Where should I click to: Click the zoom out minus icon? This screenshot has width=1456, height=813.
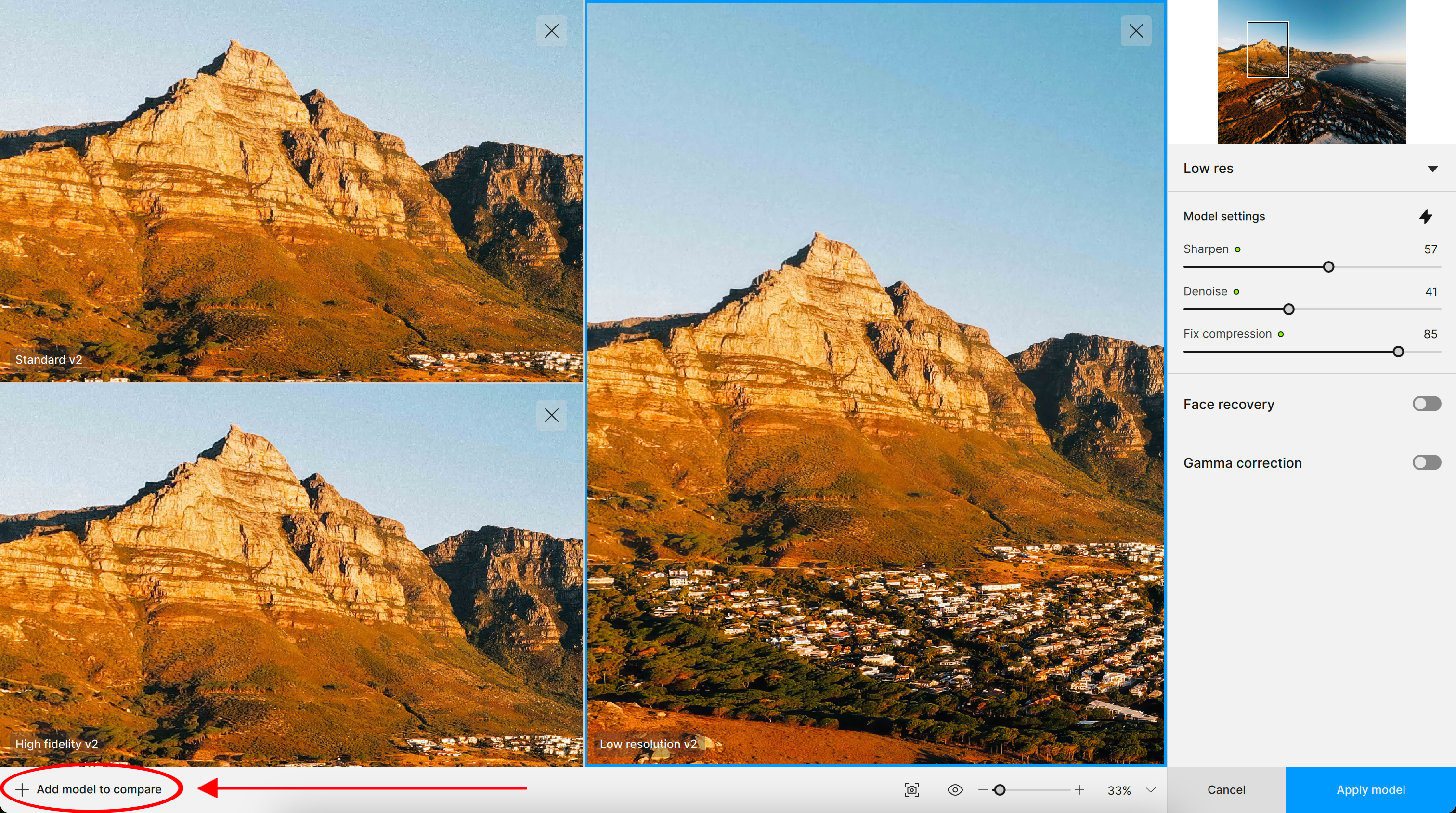983,790
